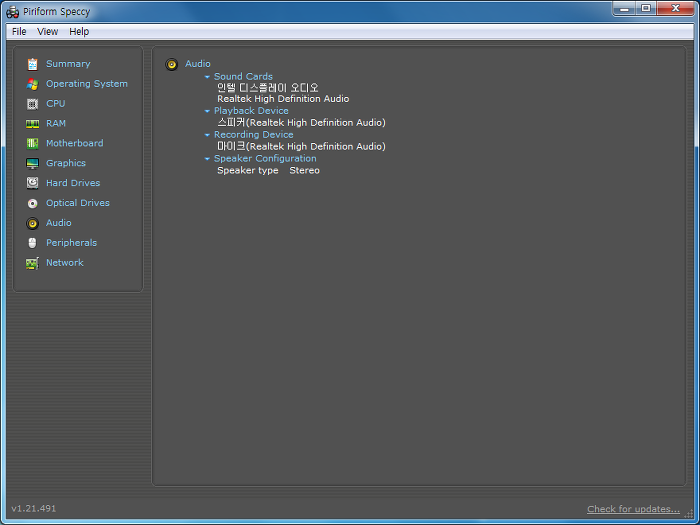The image size is (700, 525).
Task: Open the File menu
Action: click(19, 32)
